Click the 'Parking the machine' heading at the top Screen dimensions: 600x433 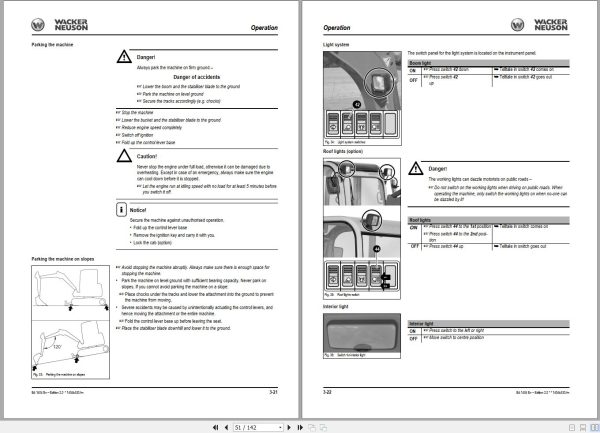(x=52, y=45)
